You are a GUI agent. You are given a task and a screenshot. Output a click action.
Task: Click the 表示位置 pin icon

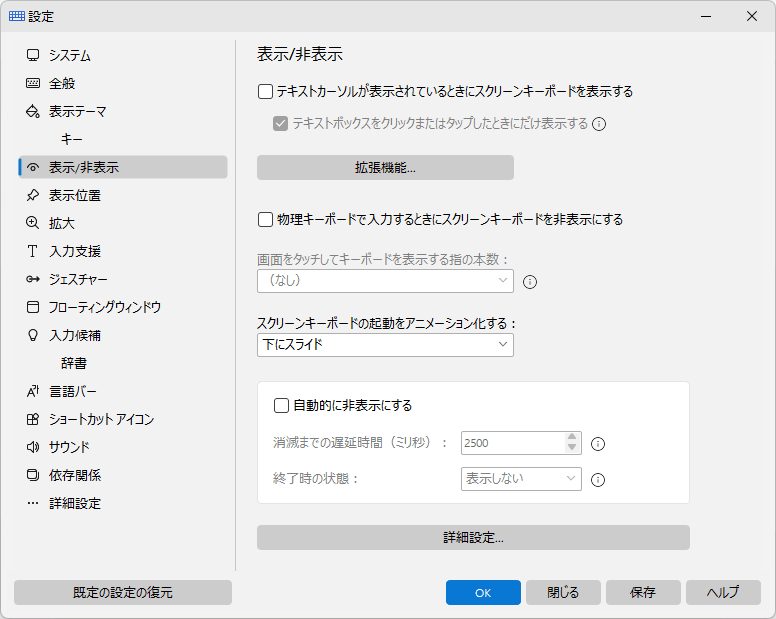pos(33,195)
